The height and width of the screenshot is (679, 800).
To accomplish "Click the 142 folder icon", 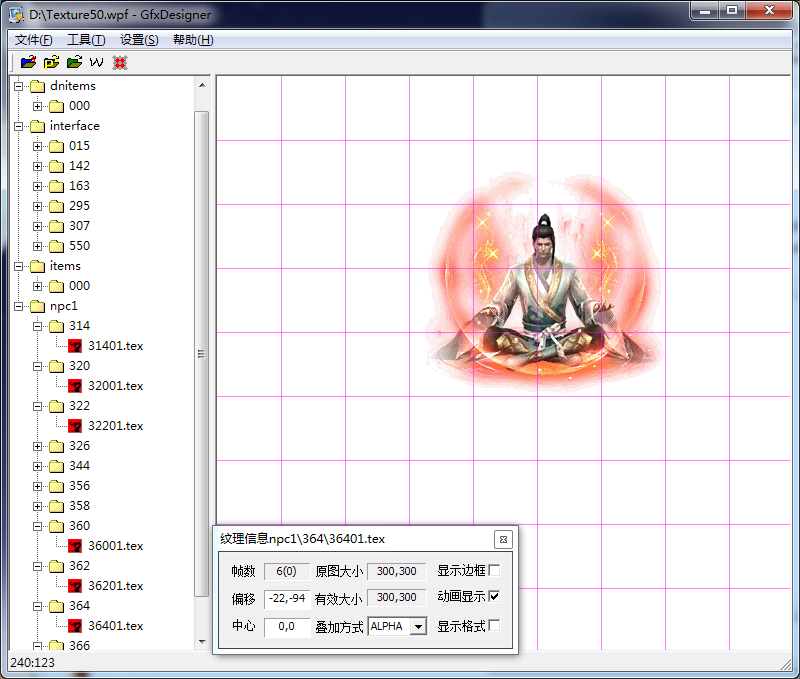I will click(56, 166).
